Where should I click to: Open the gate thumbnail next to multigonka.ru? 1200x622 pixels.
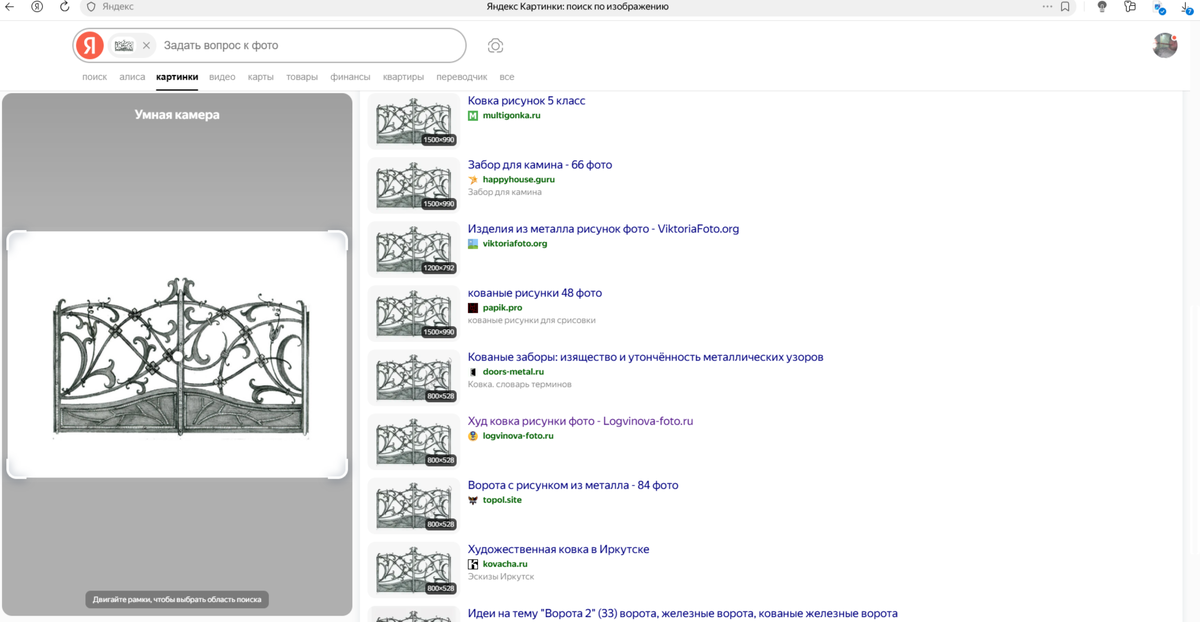tap(414, 121)
